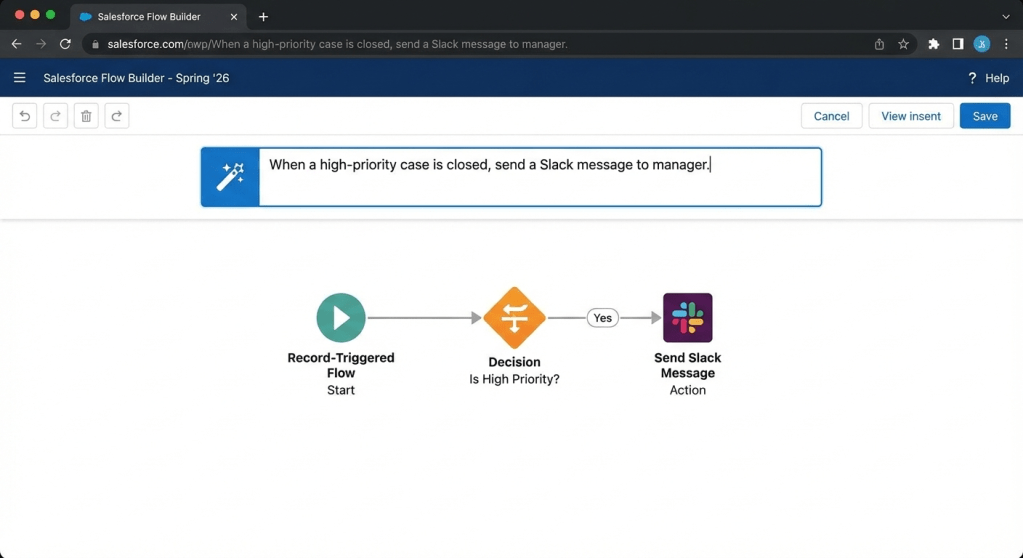The height and width of the screenshot is (558, 1023).
Task: Select the Record-Triggered Flow start node
Action: click(341, 318)
